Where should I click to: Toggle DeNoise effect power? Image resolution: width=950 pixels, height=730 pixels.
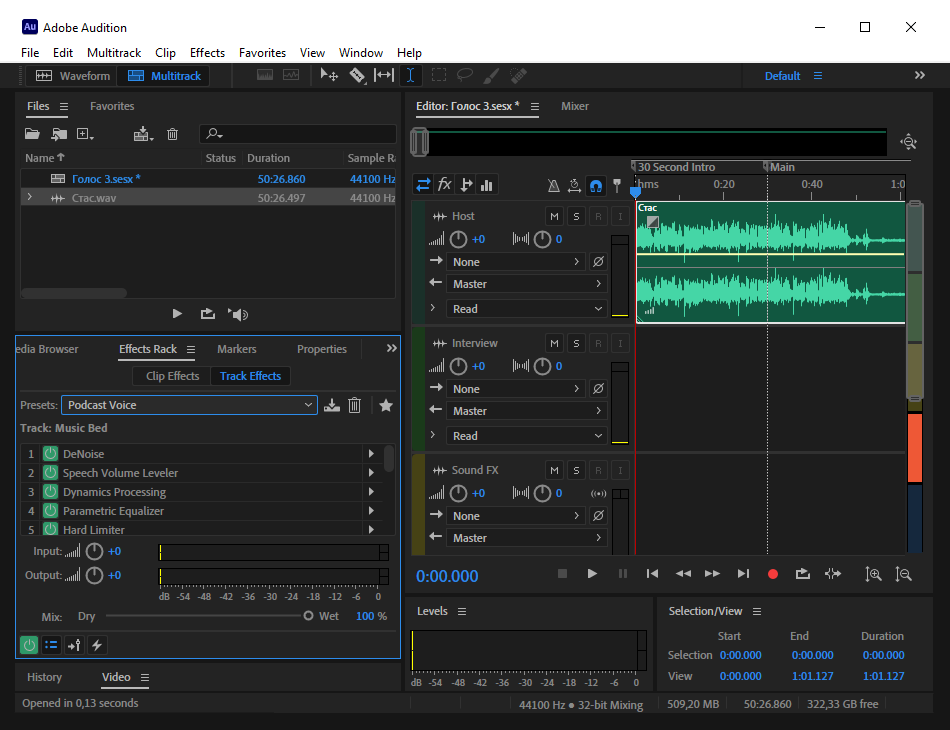click(50, 453)
